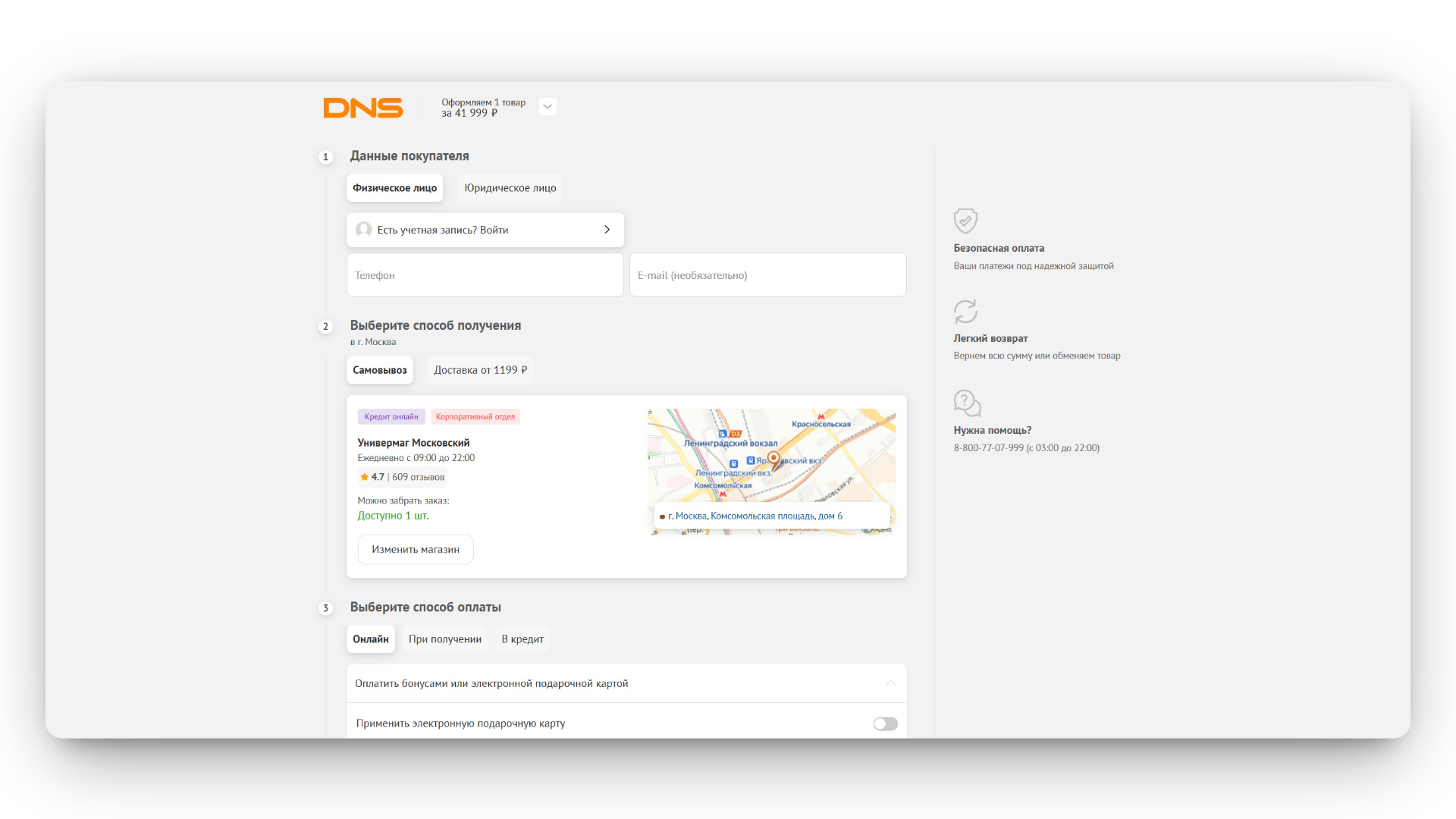Switch to Доставка от 1199 ₽ tab
Viewport: 1456px width, 819px height.
click(480, 370)
